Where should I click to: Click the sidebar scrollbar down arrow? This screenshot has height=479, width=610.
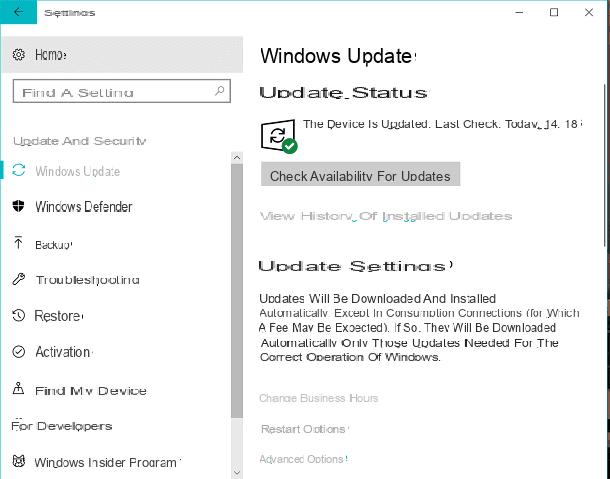coord(237,473)
